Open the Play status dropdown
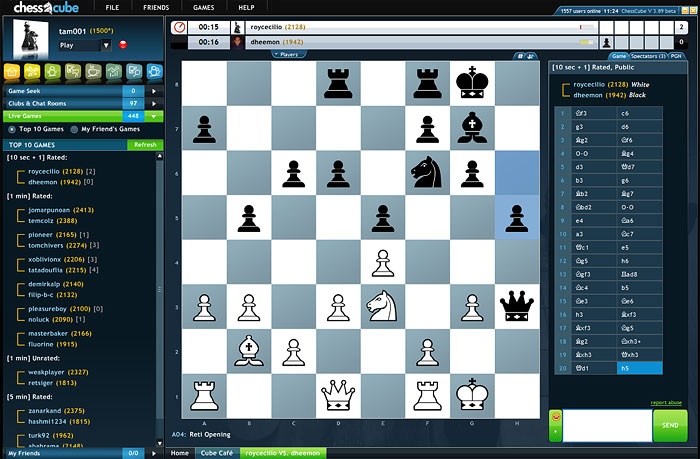The image size is (700, 459). click(106, 45)
